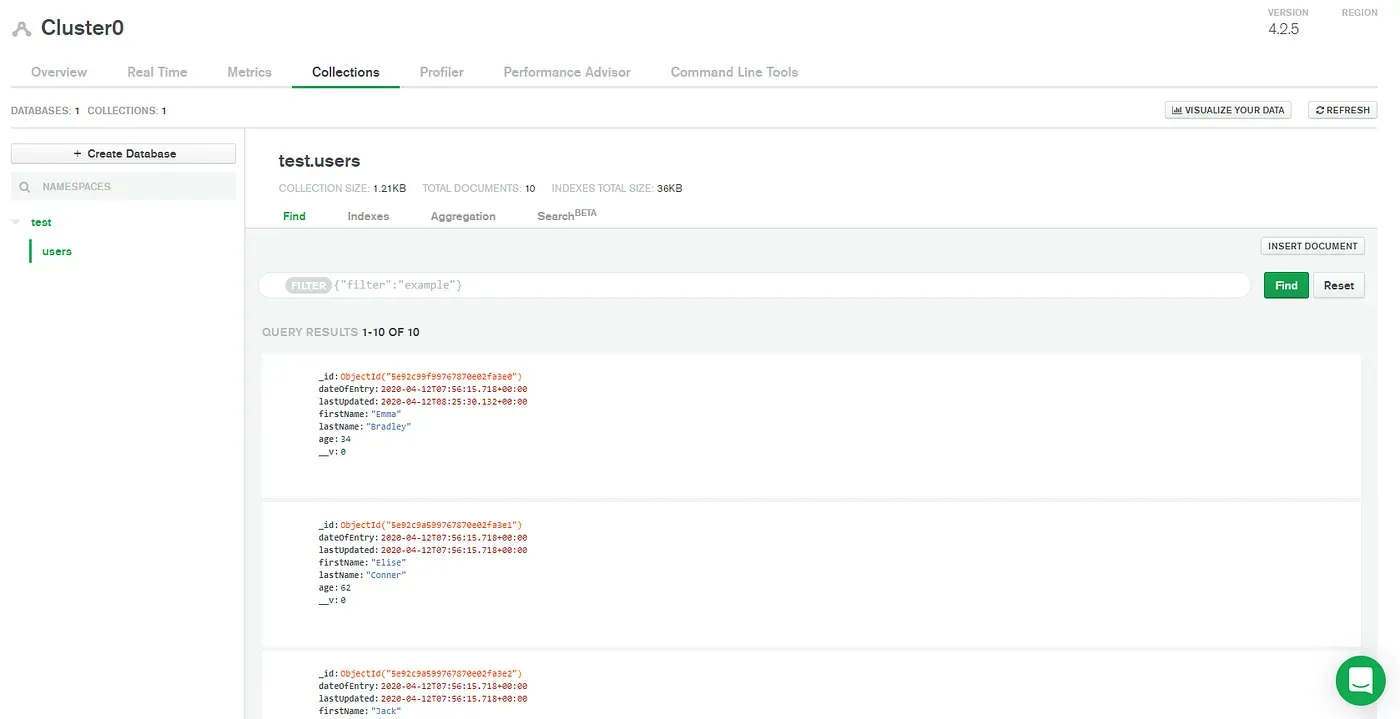Click the ObjectId ending fa3e2

pyautogui.click(x=431, y=674)
